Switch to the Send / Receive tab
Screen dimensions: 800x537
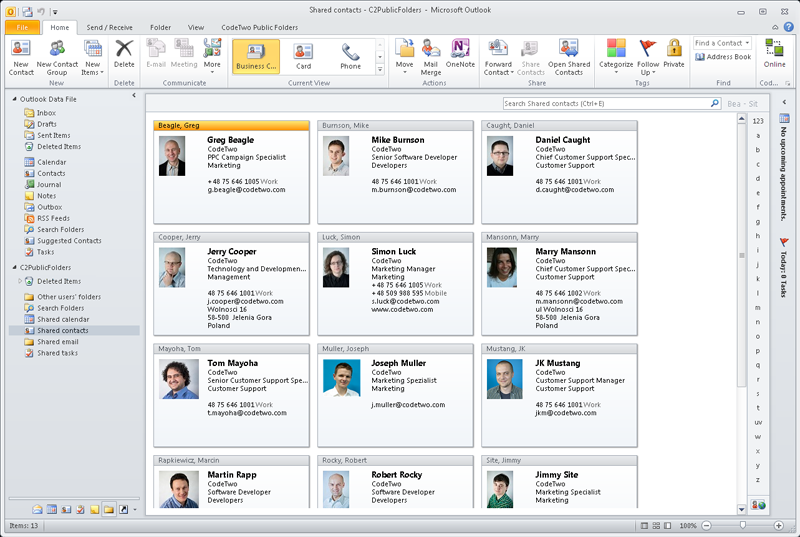point(109,28)
